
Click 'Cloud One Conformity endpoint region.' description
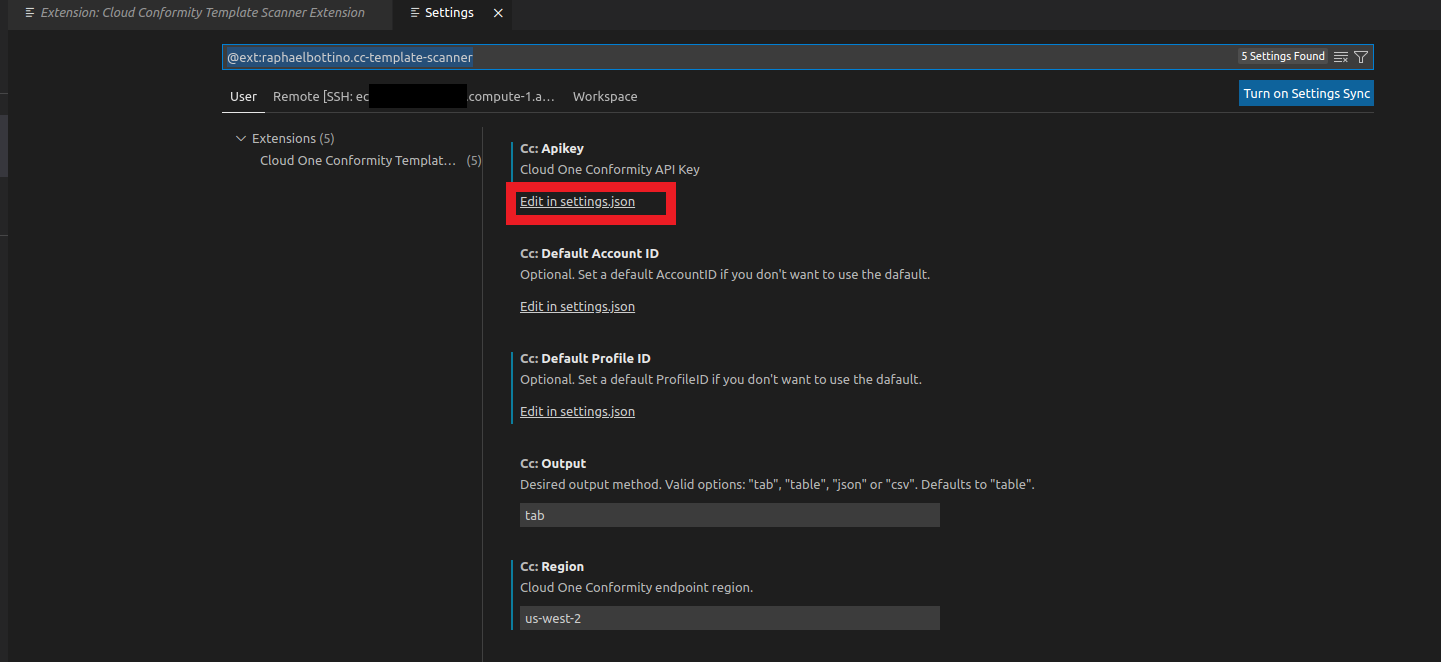pyautogui.click(x=636, y=588)
